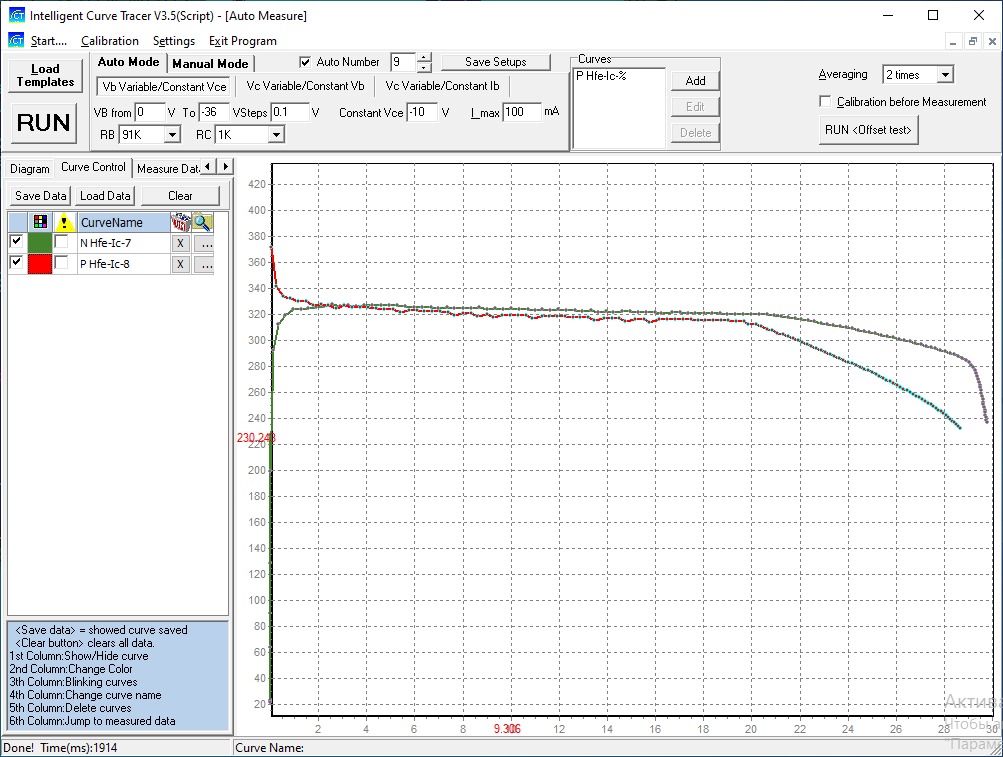Select the Curve Control tab
1003x757 pixels.
pyautogui.click(x=93, y=167)
